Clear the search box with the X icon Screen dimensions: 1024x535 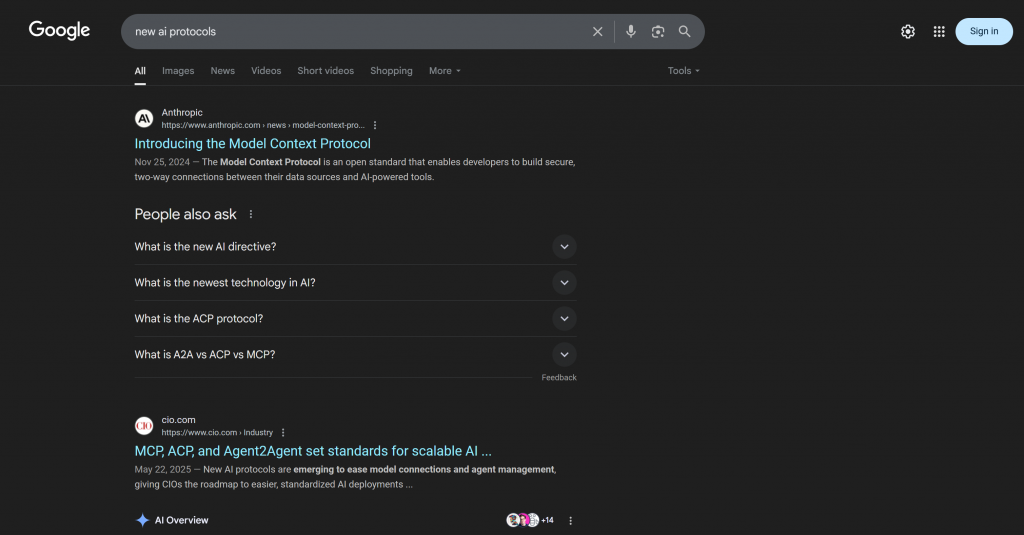click(598, 32)
